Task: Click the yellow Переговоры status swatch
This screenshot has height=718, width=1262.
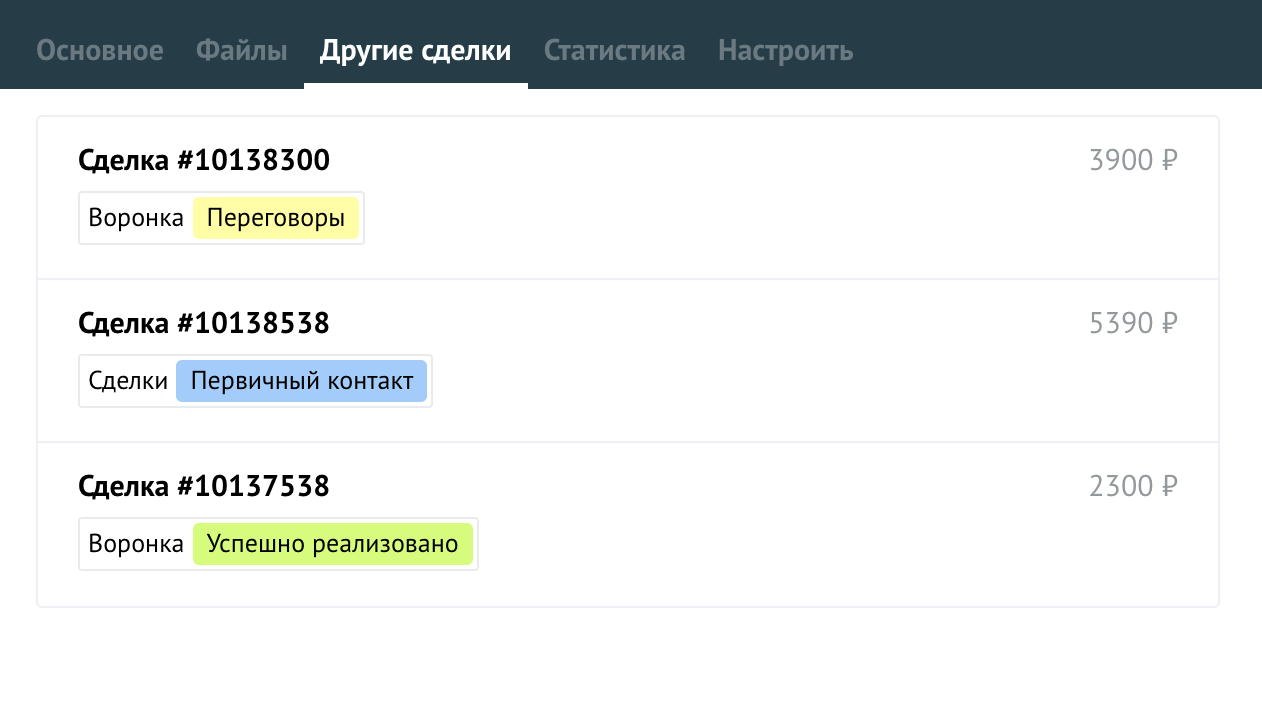Action: [x=277, y=217]
